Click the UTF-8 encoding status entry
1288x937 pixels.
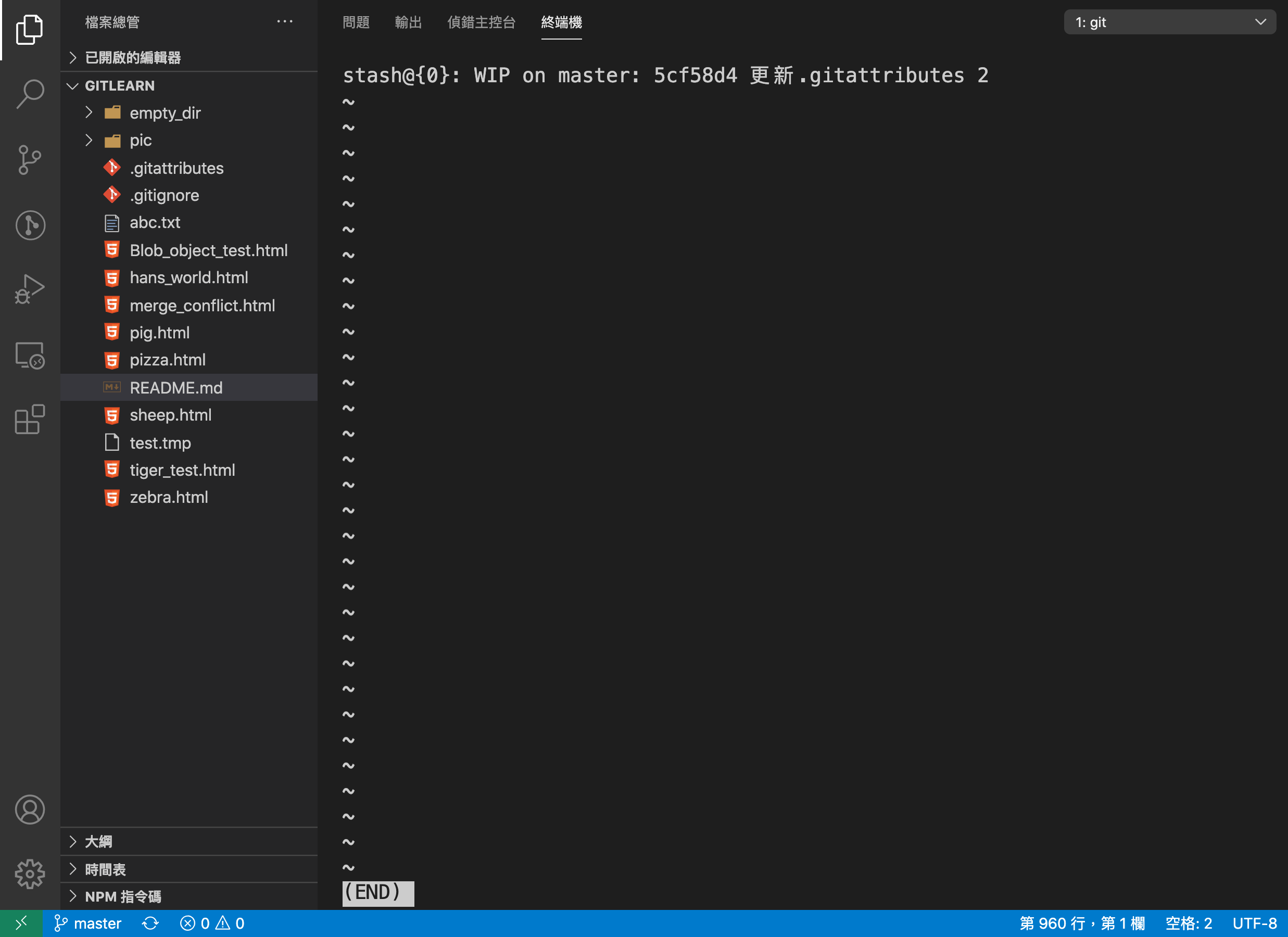1255,923
